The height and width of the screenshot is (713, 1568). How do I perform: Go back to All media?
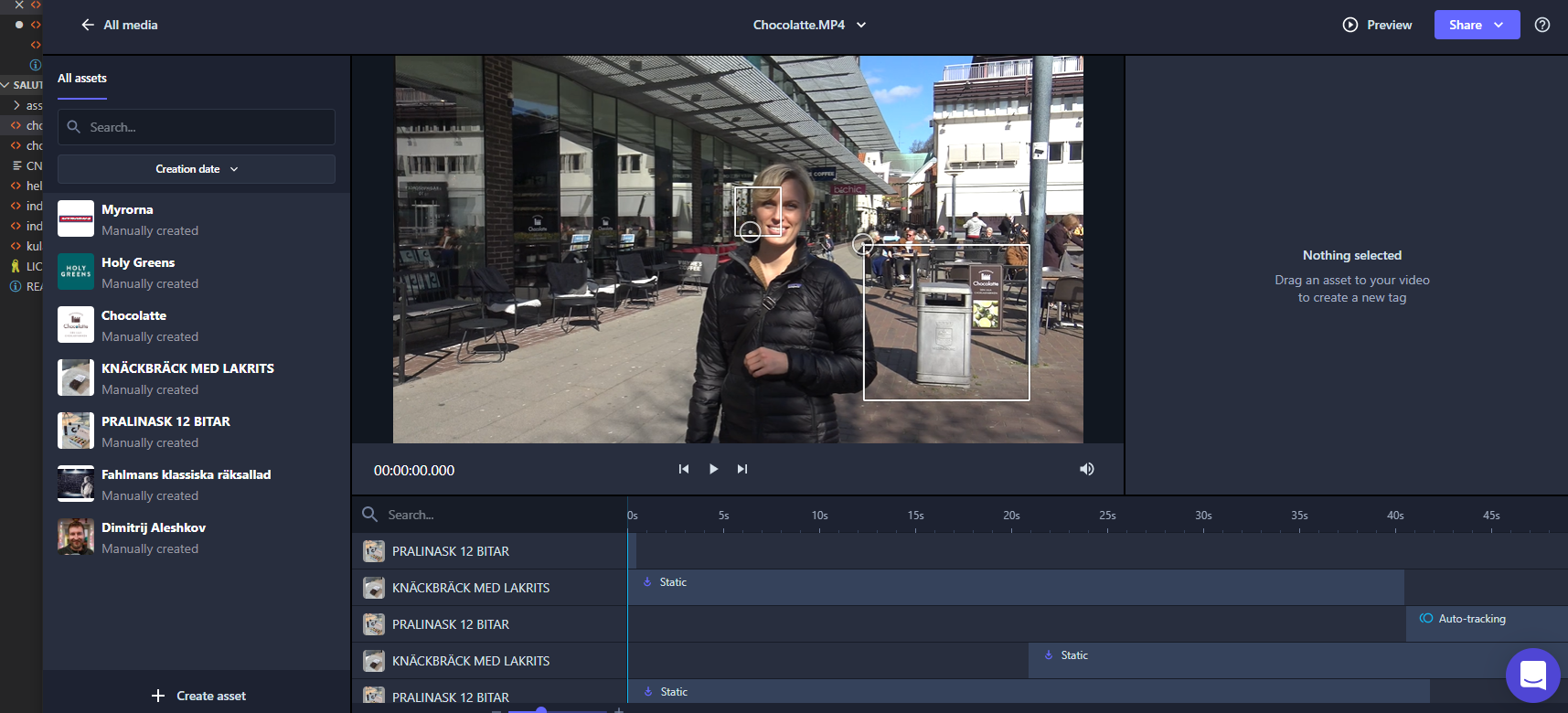tap(119, 25)
